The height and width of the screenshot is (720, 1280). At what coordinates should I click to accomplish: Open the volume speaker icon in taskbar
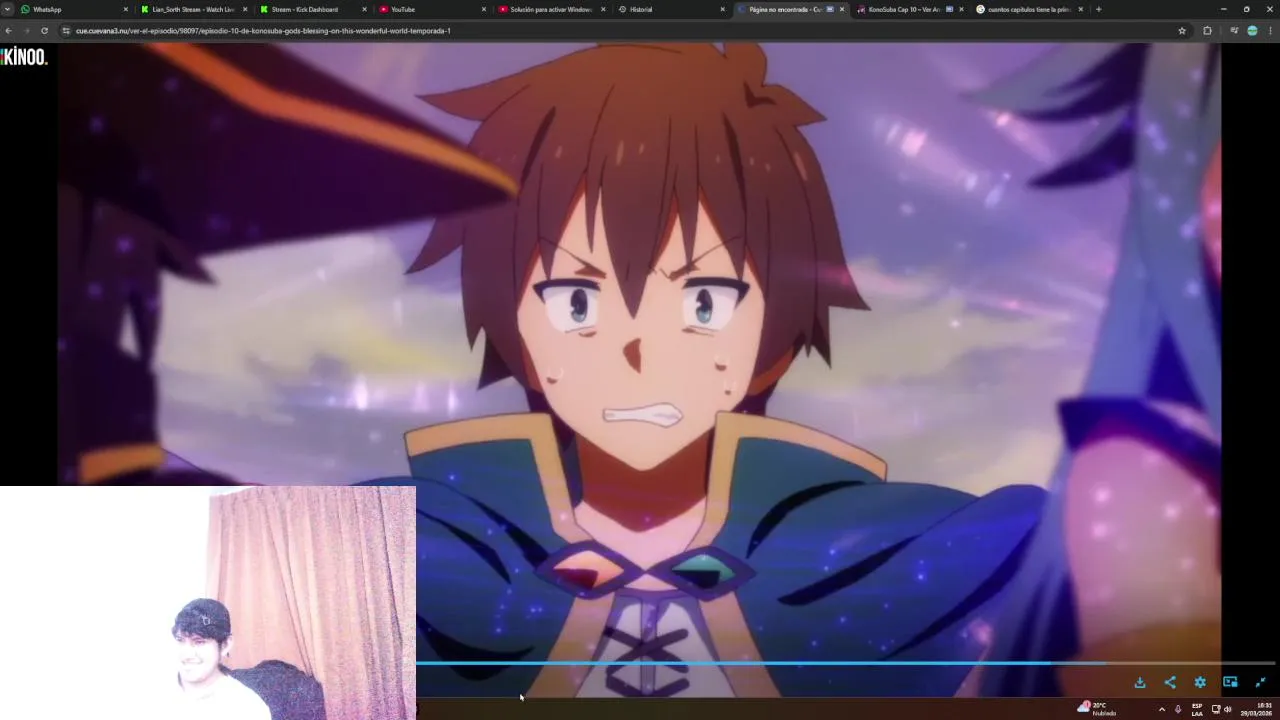[x=1228, y=709]
